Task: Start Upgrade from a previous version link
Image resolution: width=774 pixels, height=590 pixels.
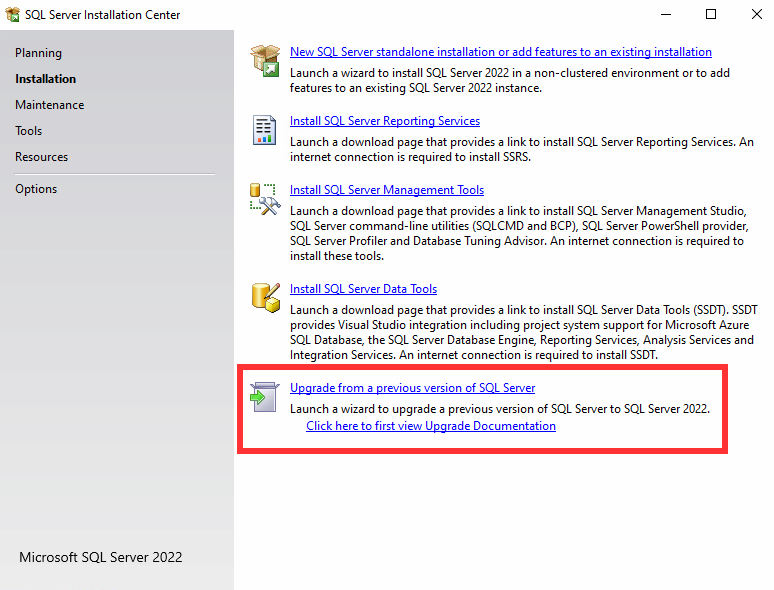Action: click(412, 388)
